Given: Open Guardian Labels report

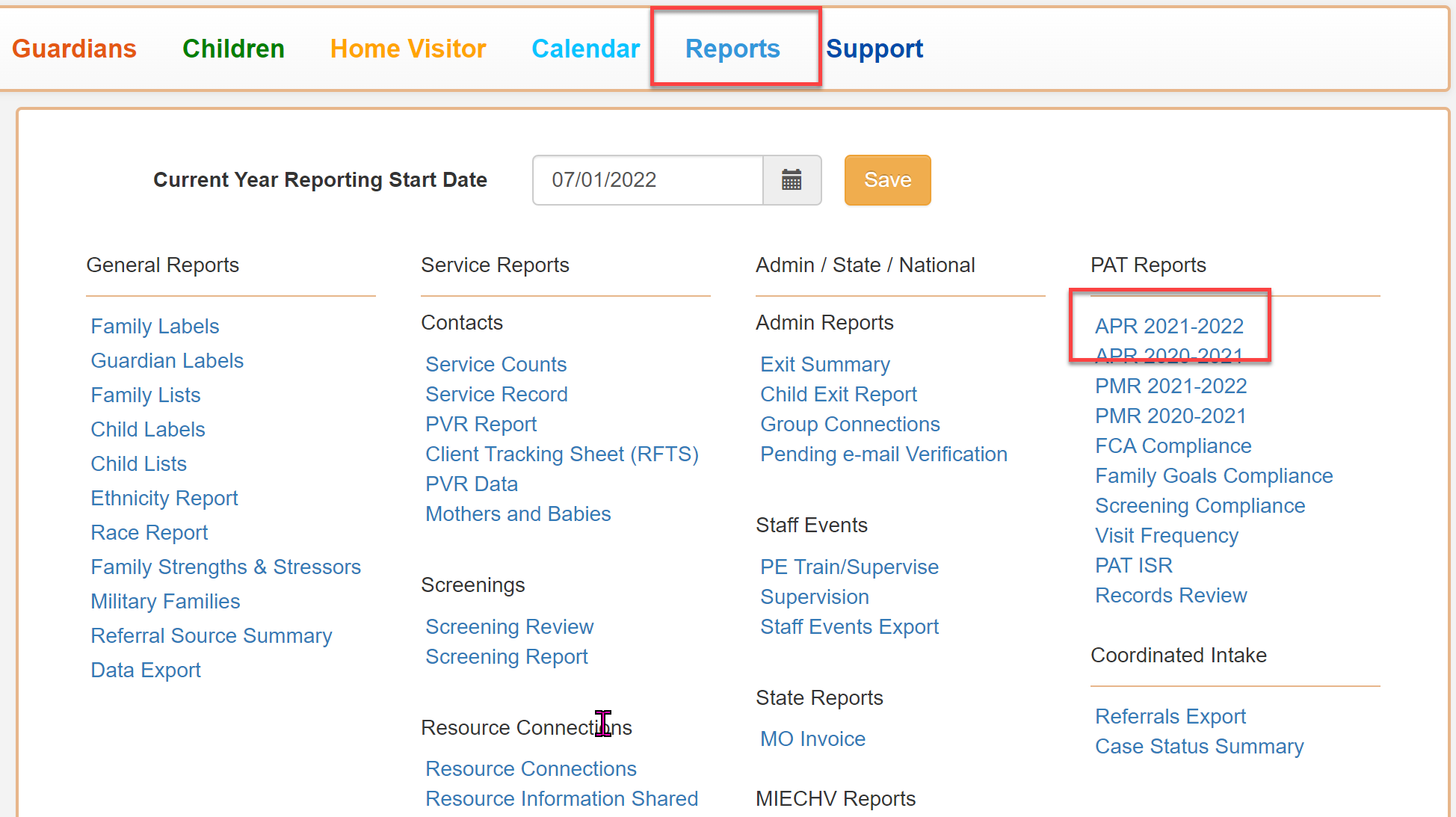Looking at the screenshot, I should tap(167, 361).
